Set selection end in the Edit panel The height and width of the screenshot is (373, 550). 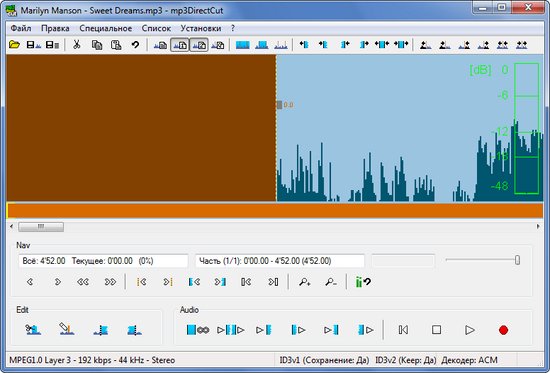(134, 330)
